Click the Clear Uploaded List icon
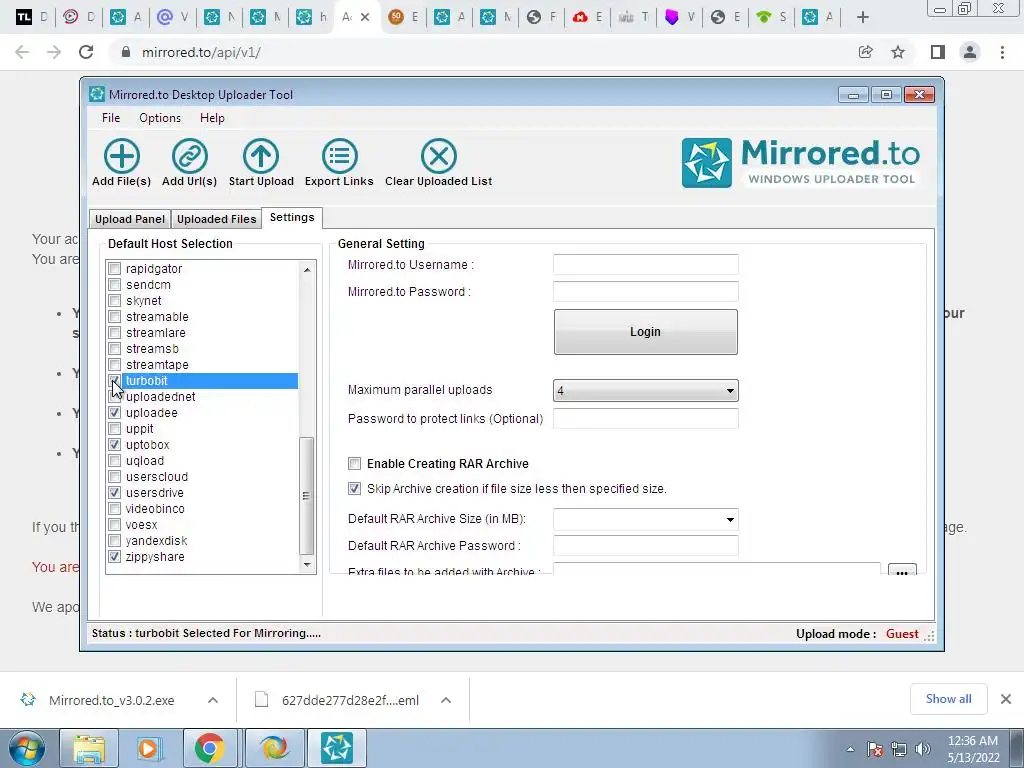This screenshot has width=1024, height=768. tap(439, 156)
